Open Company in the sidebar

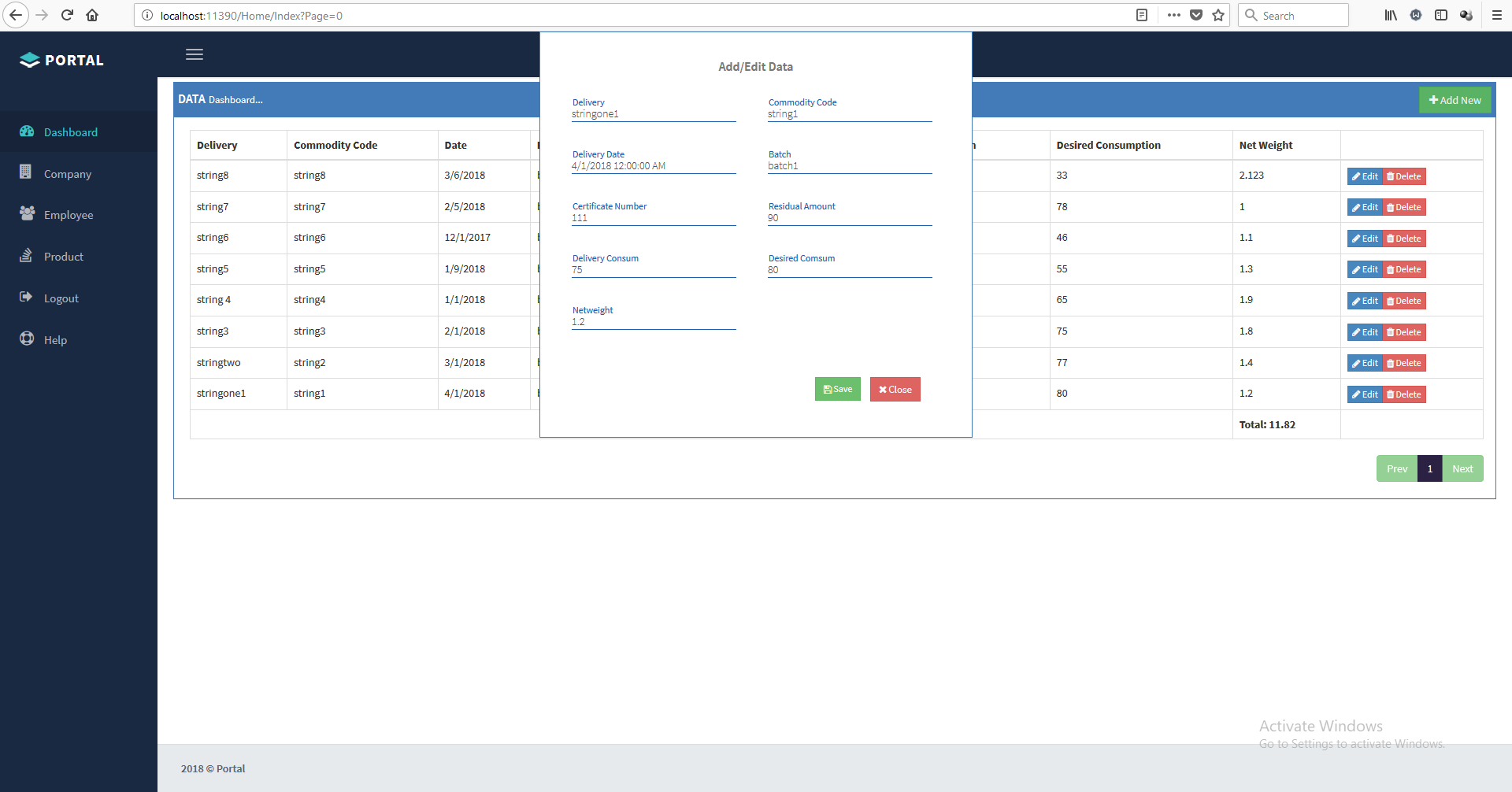67,174
